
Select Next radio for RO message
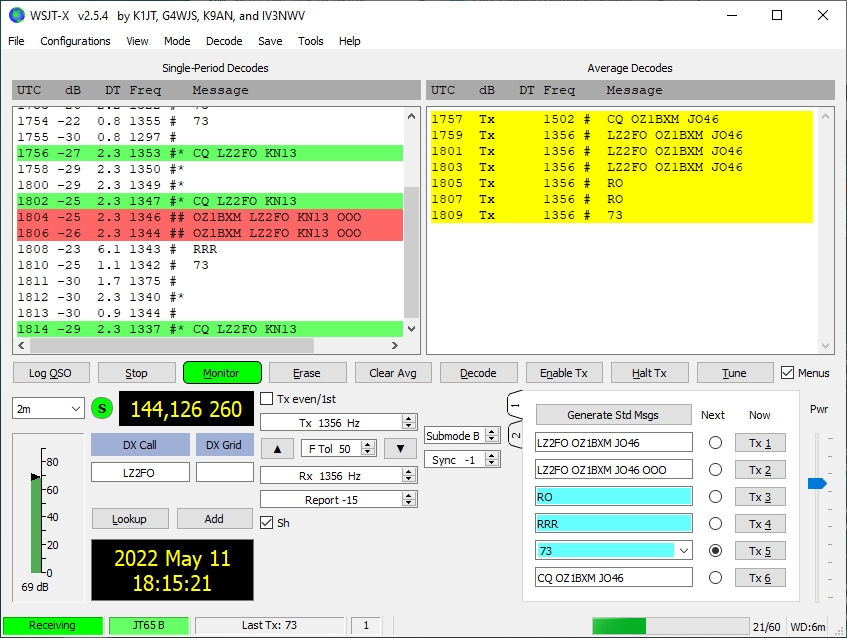(x=715, y=496)
